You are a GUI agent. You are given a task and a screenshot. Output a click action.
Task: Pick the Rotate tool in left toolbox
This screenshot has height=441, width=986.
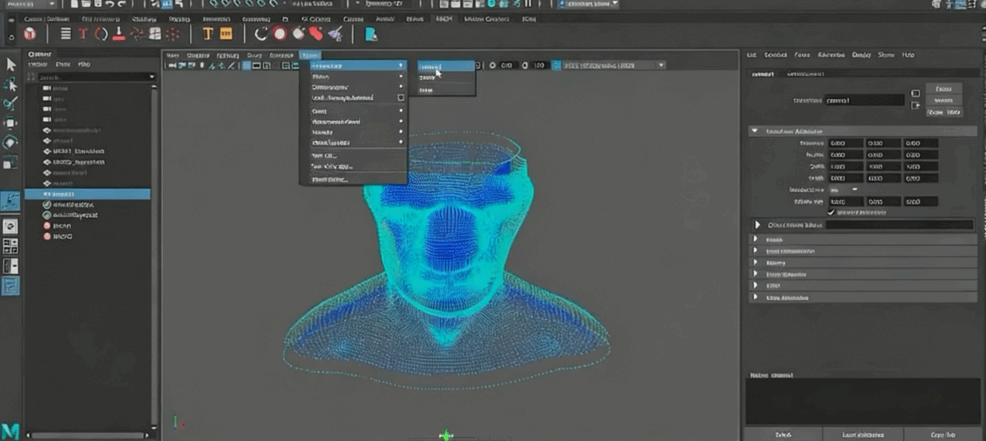(11, 142)
